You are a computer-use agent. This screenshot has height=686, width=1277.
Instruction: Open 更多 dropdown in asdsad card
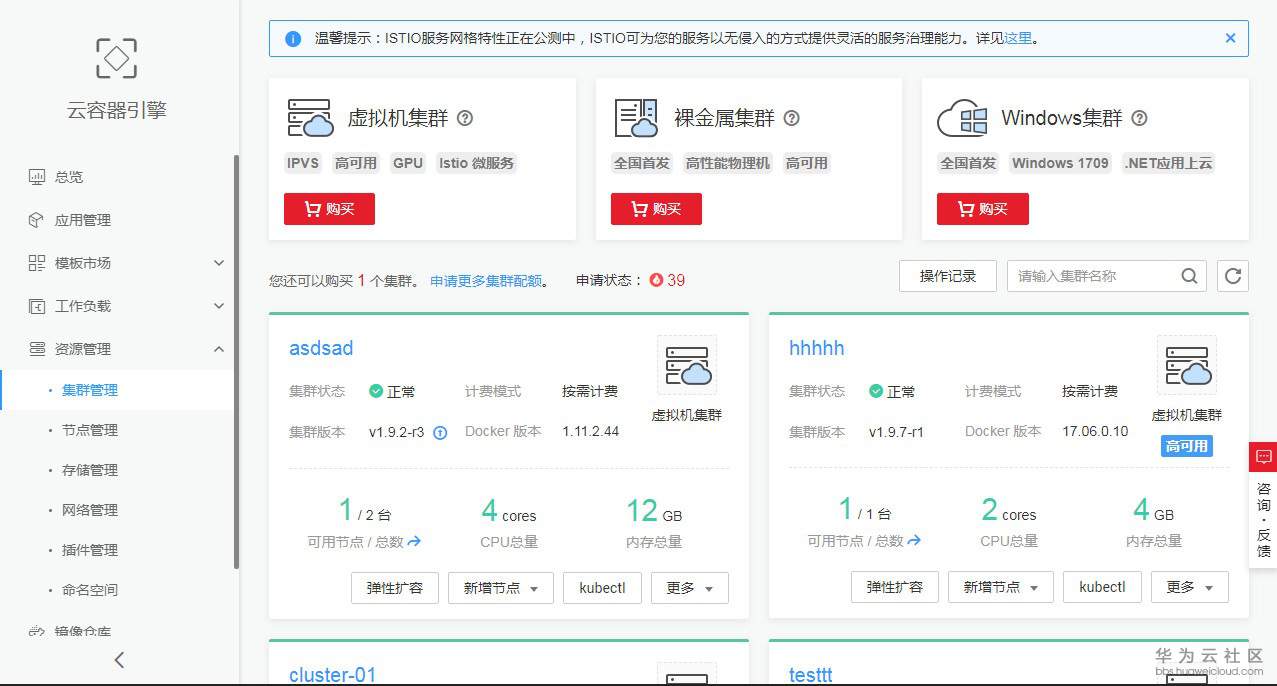[690, 588]
